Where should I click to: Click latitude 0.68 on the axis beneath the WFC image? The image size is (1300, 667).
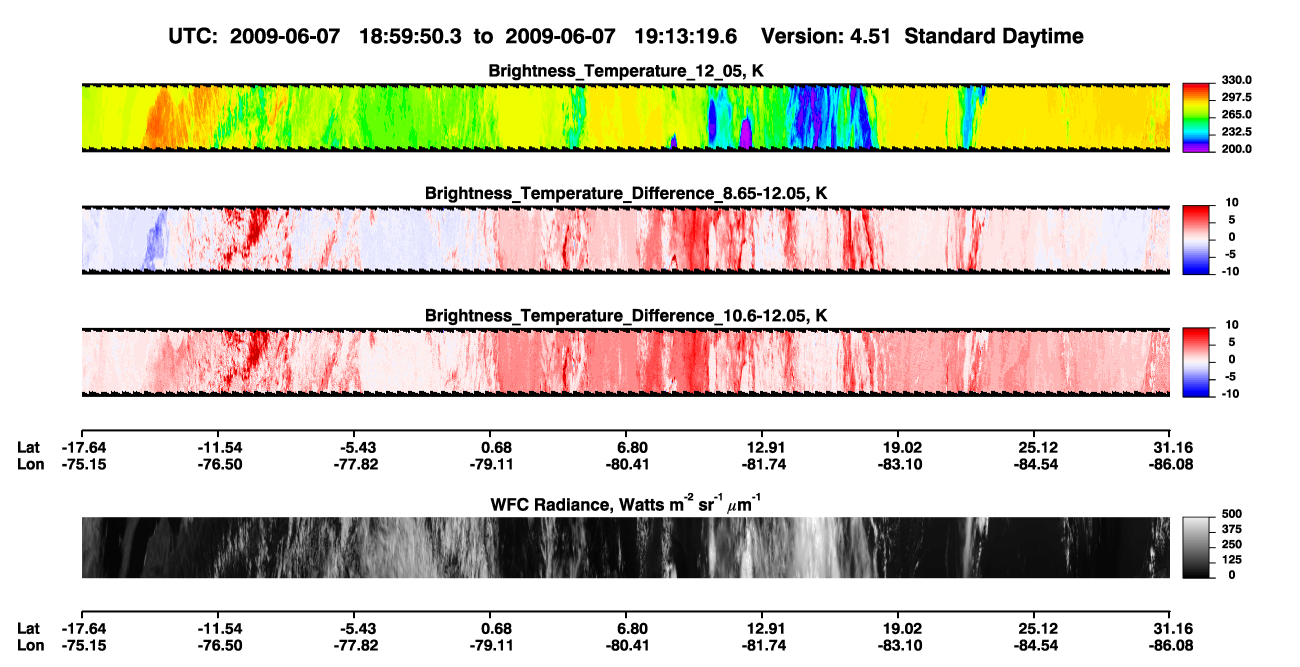click(496, 629)
